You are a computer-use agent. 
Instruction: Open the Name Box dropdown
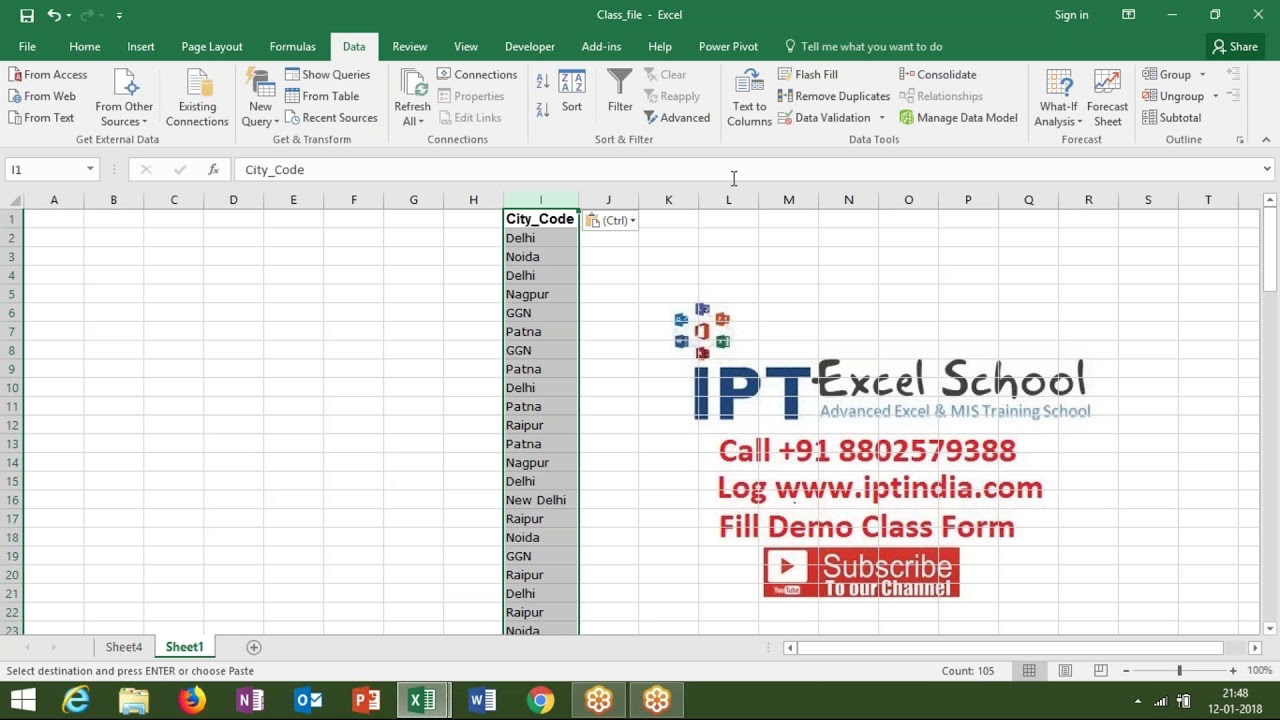pyautogui.click(x=90, y=169)
